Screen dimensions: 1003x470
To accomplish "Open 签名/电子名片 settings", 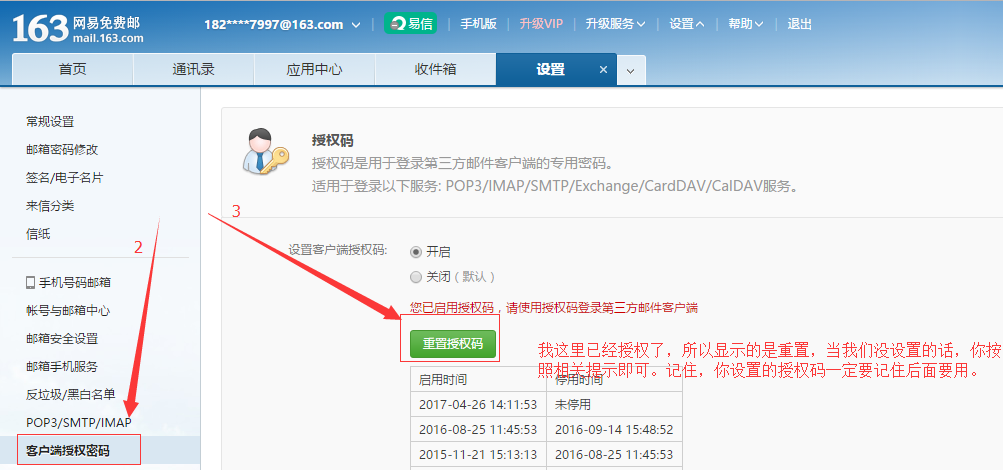I will pos(65,178).
